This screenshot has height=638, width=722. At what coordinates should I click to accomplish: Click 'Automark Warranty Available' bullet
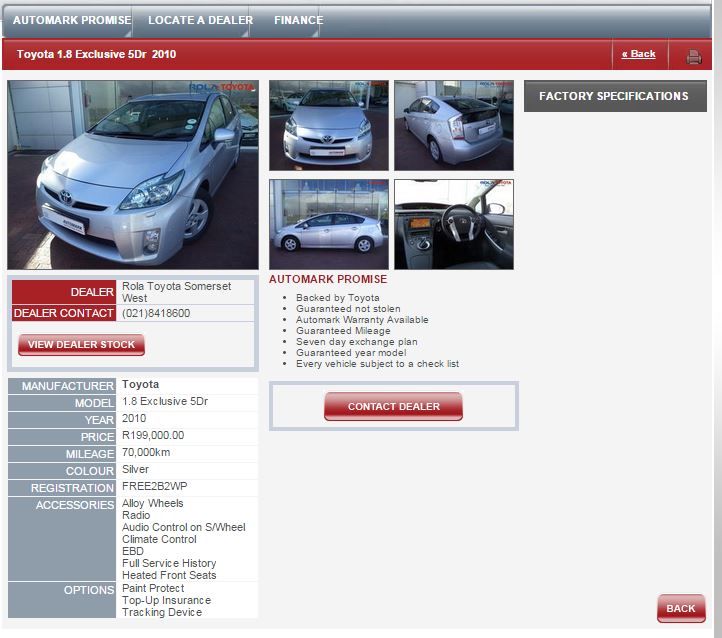click(x=362, y=320)
